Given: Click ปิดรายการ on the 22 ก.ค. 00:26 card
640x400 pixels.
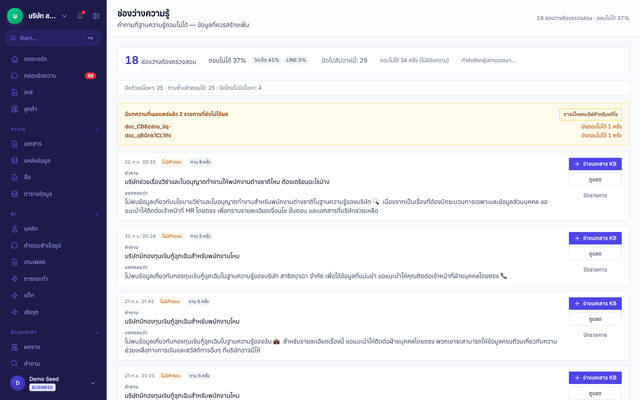Looking at the screenshot, I should click(x=595, y=270).
